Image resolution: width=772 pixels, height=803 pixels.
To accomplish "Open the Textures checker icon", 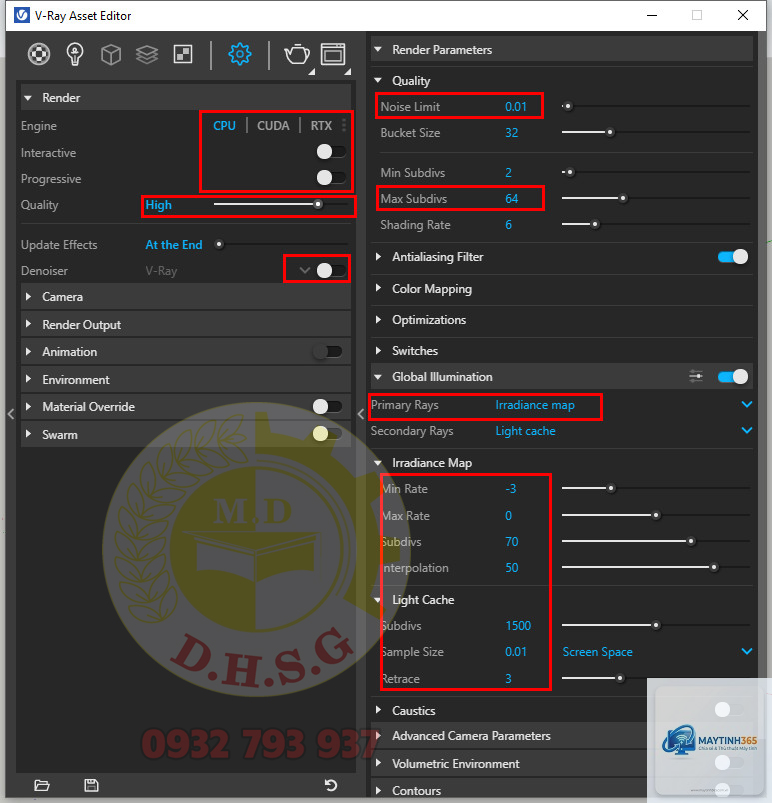I will (183, 54).
